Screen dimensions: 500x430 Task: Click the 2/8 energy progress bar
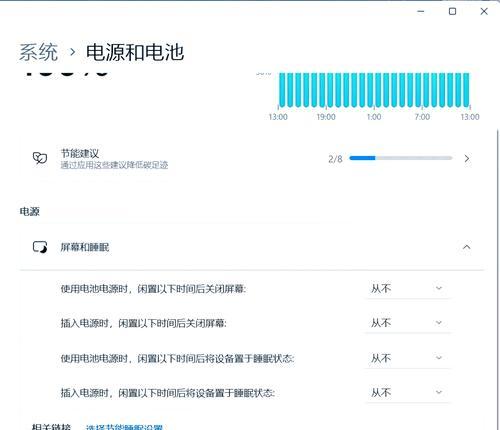401,158
